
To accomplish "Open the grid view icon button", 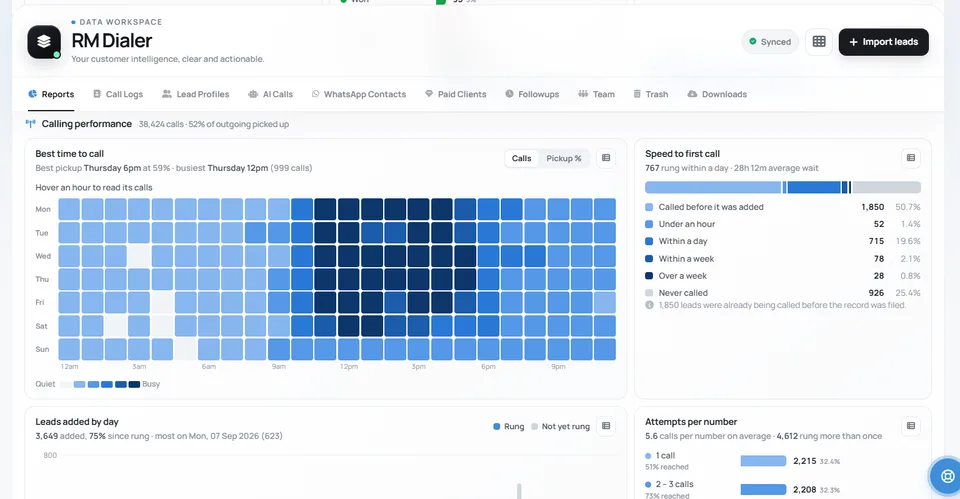I will 819,42.
